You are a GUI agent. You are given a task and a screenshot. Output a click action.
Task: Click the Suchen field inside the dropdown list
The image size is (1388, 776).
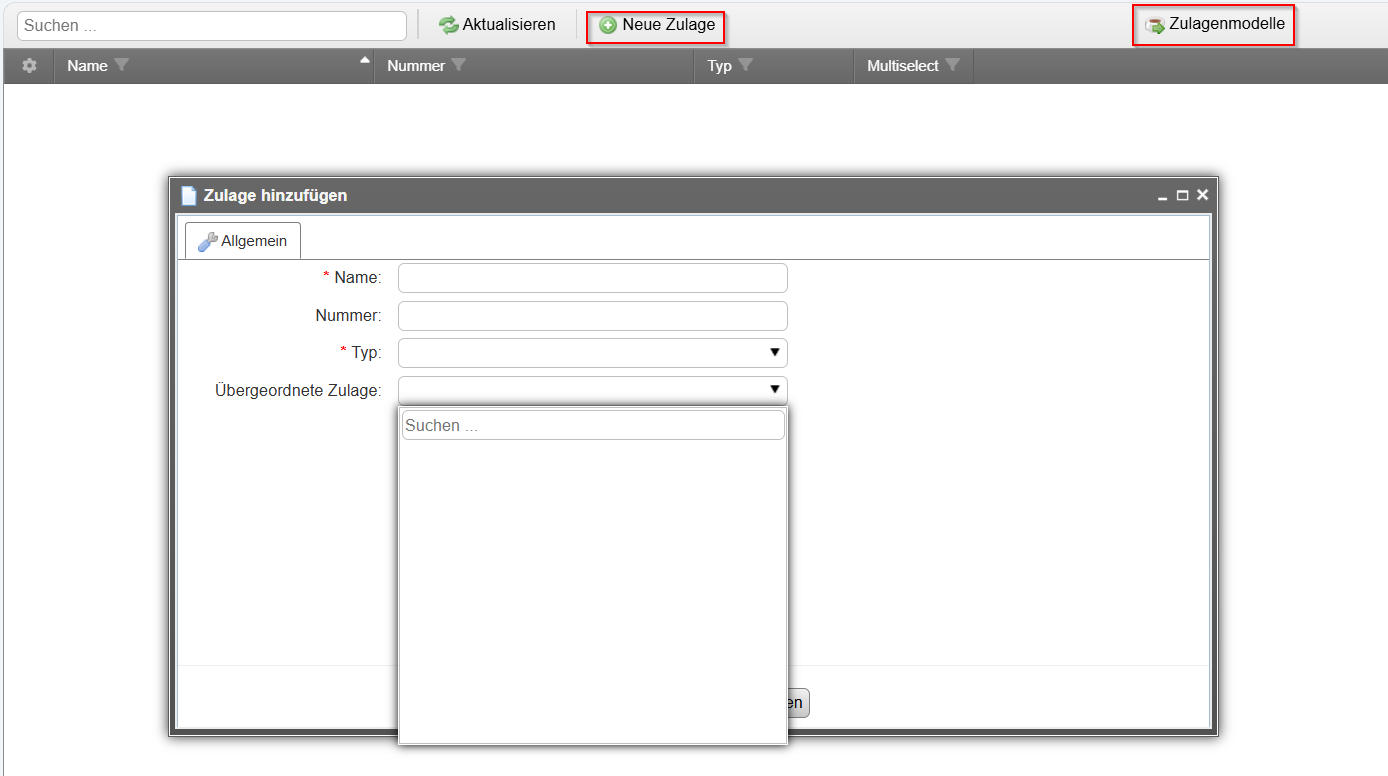point(592,426)
